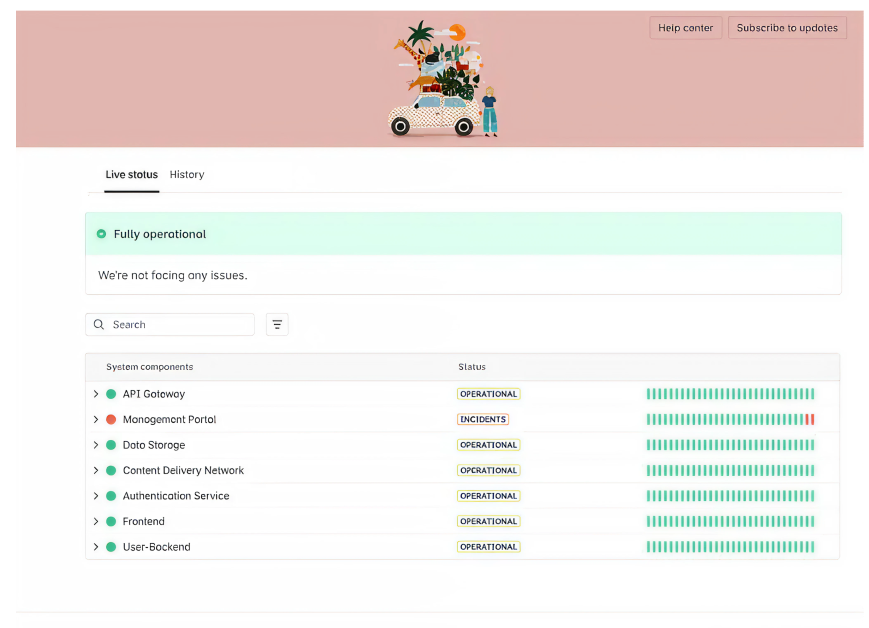Select the Live status tab
This screenshot has width=869, height=628.
tap(131, 174)
